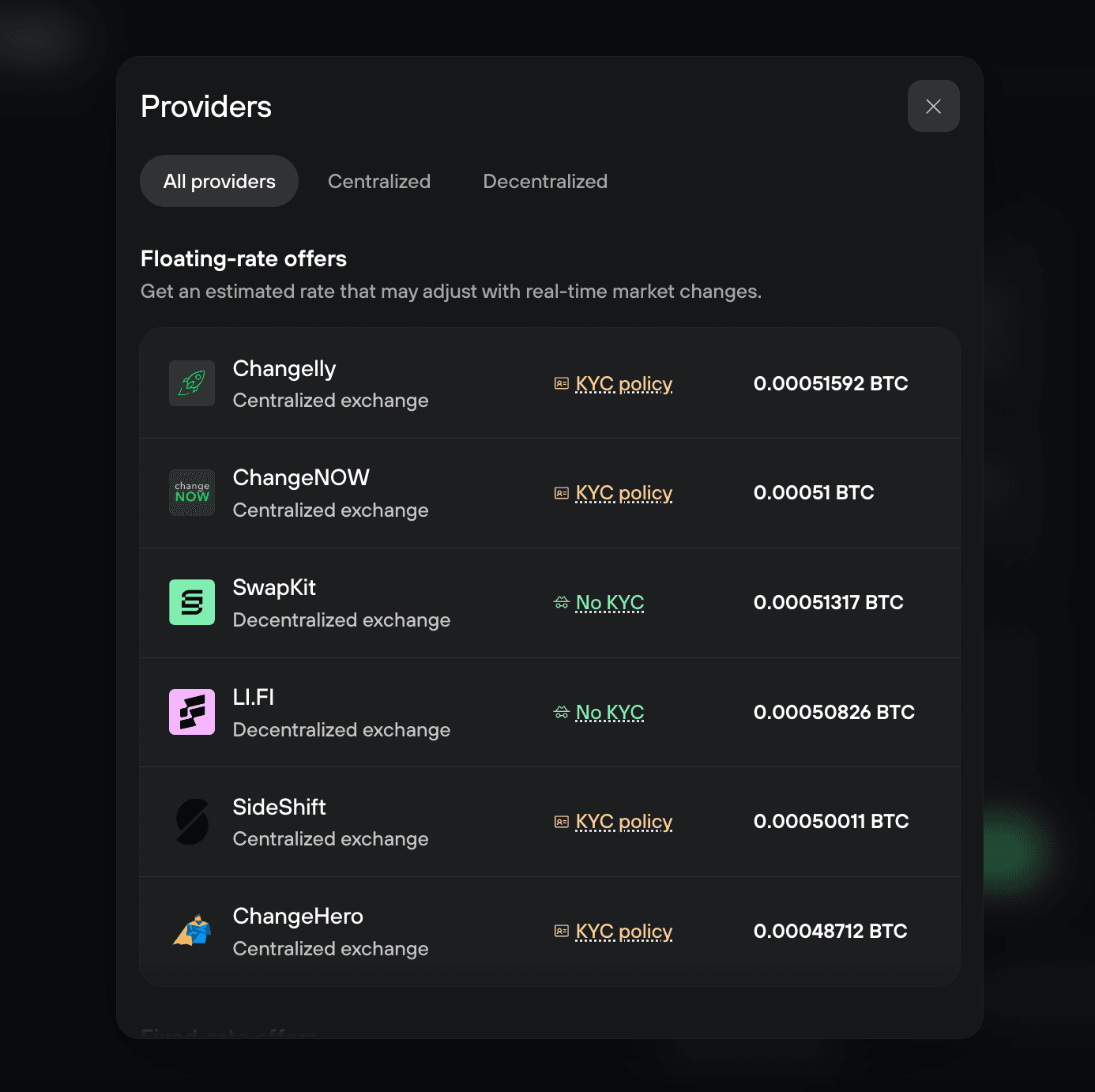The image size is (1095, 1092).
Task: Close the Providers dialog
Action: coord(934,106)
